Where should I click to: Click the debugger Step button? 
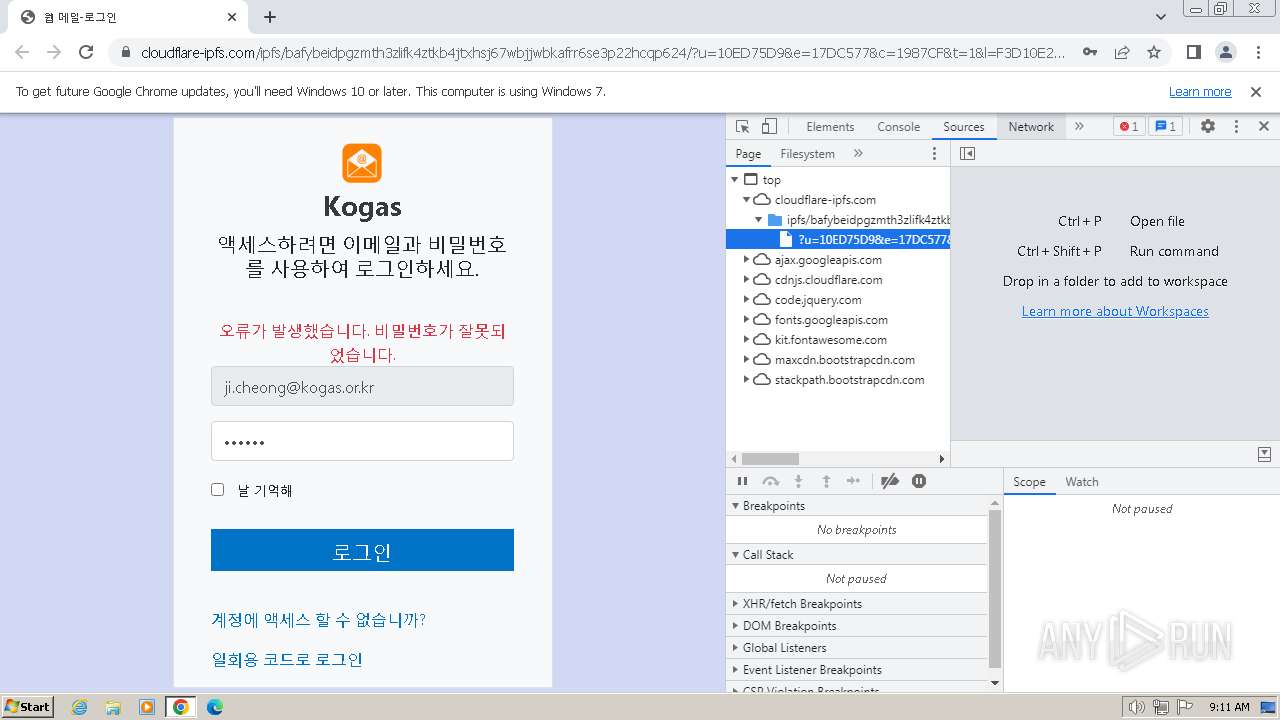pos(853,482)
